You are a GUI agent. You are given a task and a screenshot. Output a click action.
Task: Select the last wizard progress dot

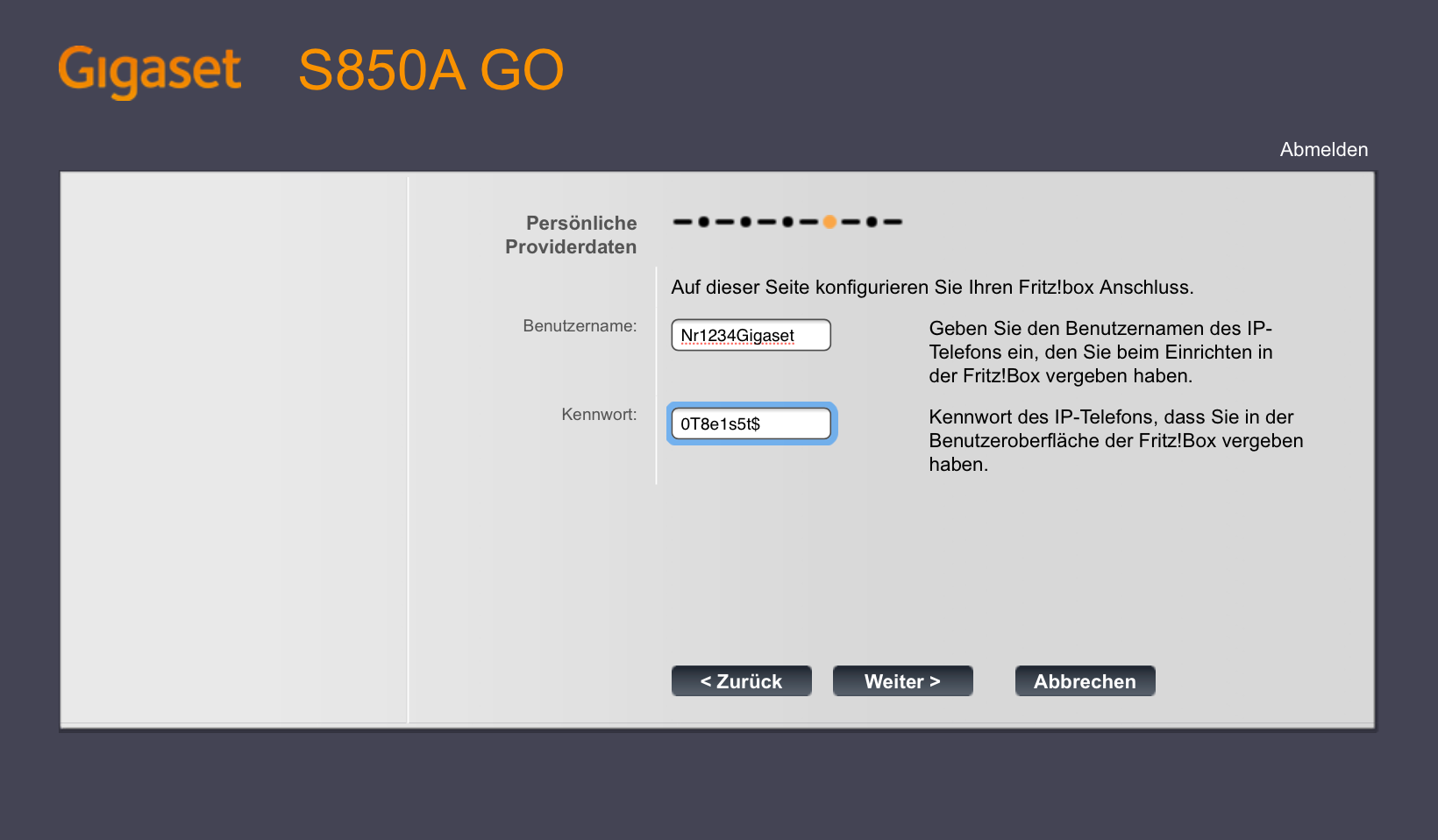(x=872, y=222)
